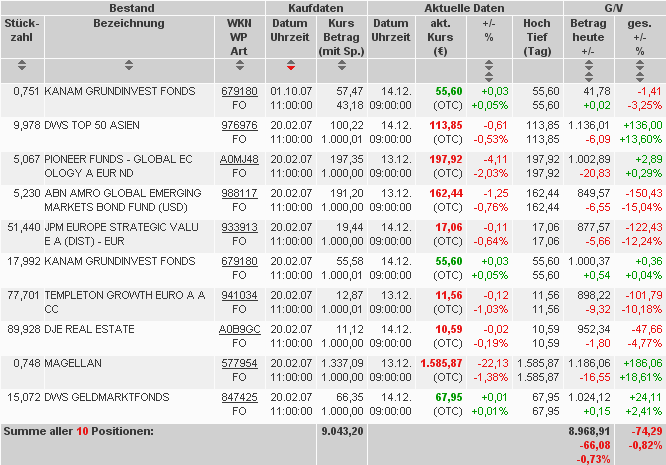Open WKN link 847425 for DWS Geldmarktfonds

click(239, 397)
